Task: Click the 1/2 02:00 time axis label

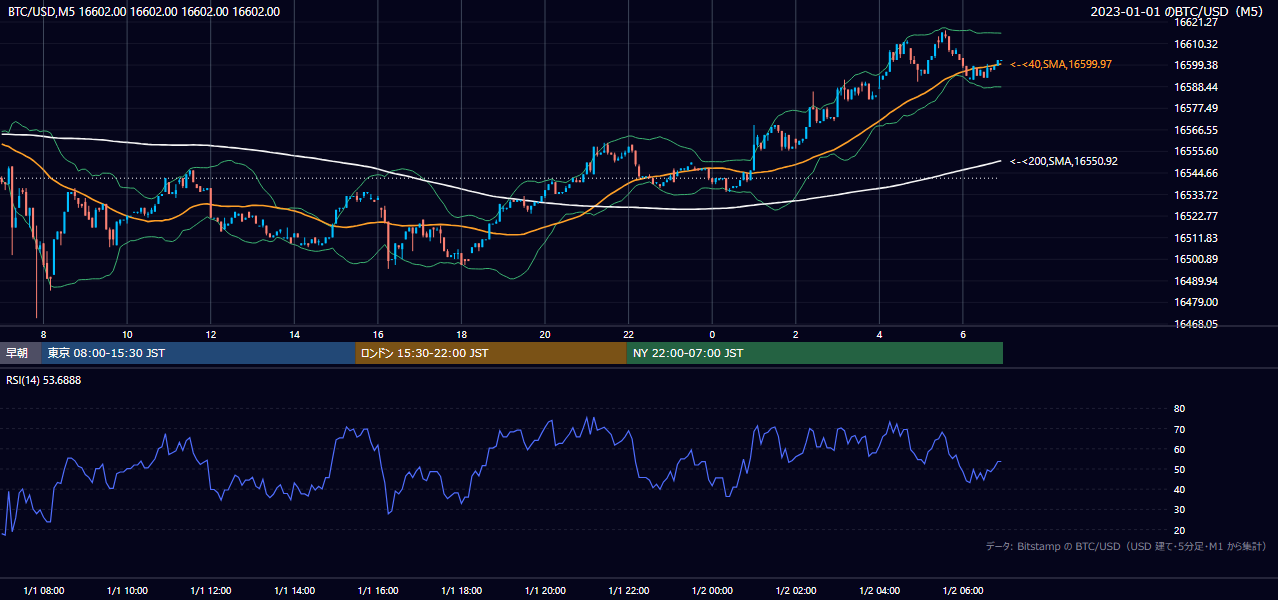Action: 795,591
